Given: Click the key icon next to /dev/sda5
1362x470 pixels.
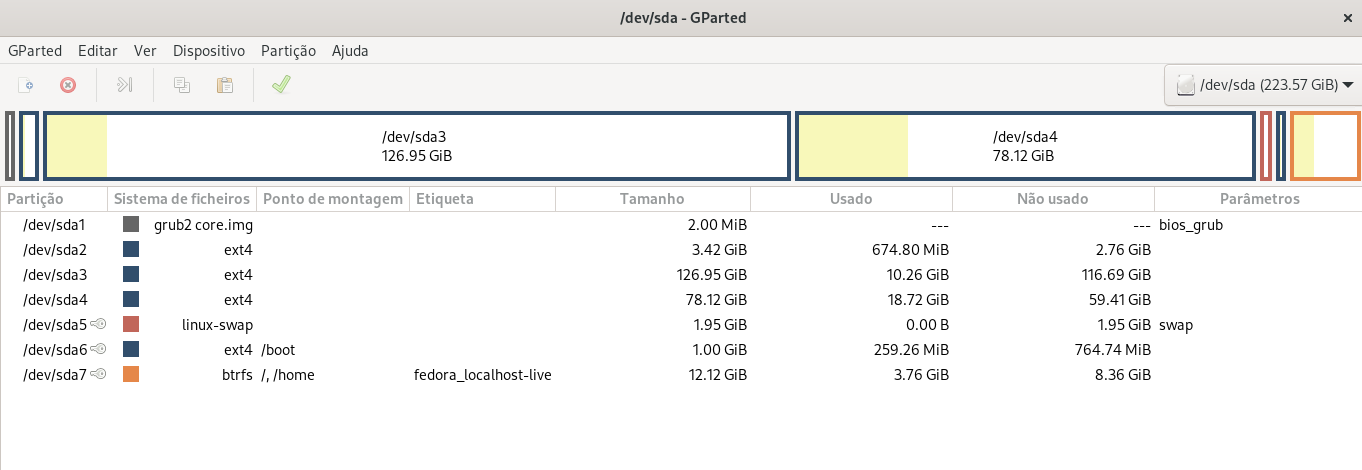Looking at the screenshot, I should 98,325.
